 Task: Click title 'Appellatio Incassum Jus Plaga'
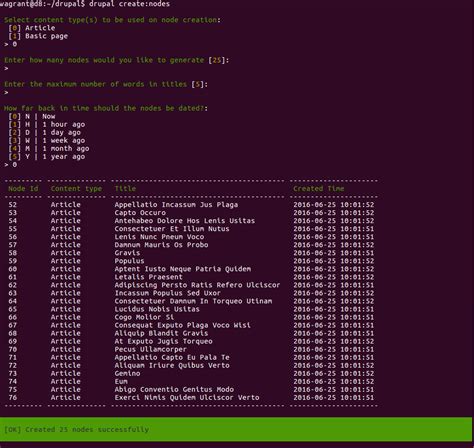click(x=176, y=205)
